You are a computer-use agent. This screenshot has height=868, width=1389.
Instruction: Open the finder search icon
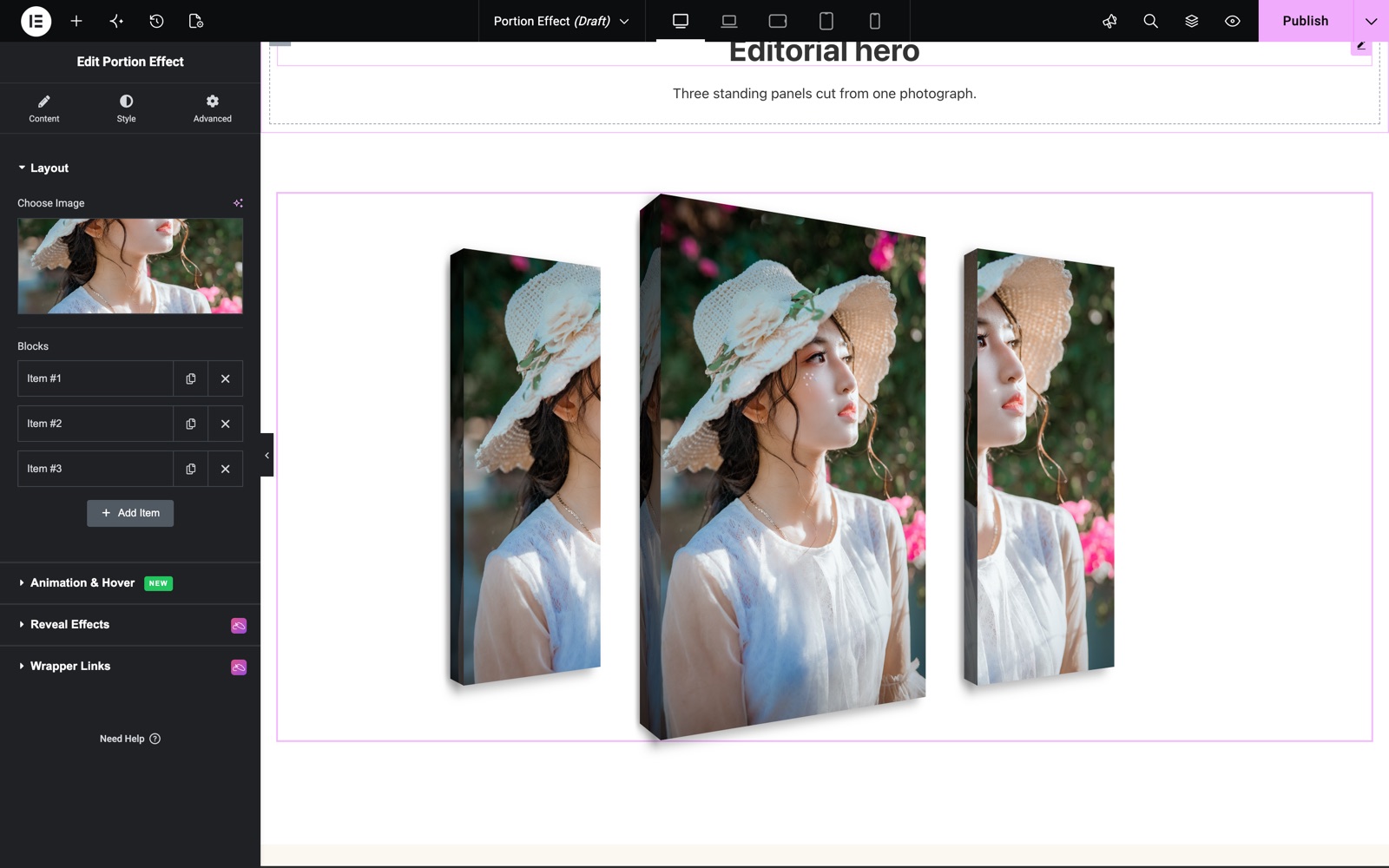1150,21
